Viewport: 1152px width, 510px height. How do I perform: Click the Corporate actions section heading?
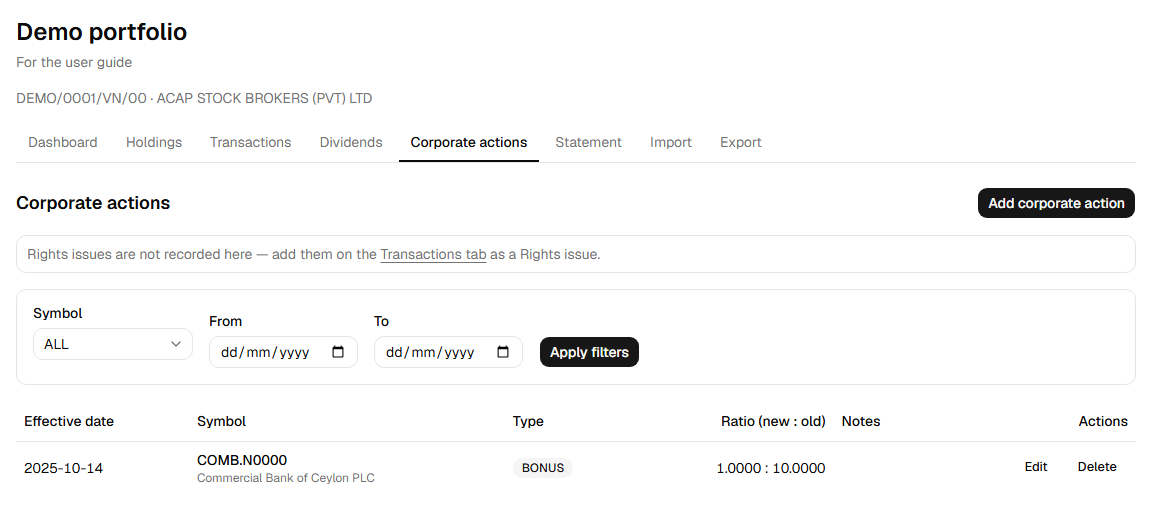[x=93, y=203]
